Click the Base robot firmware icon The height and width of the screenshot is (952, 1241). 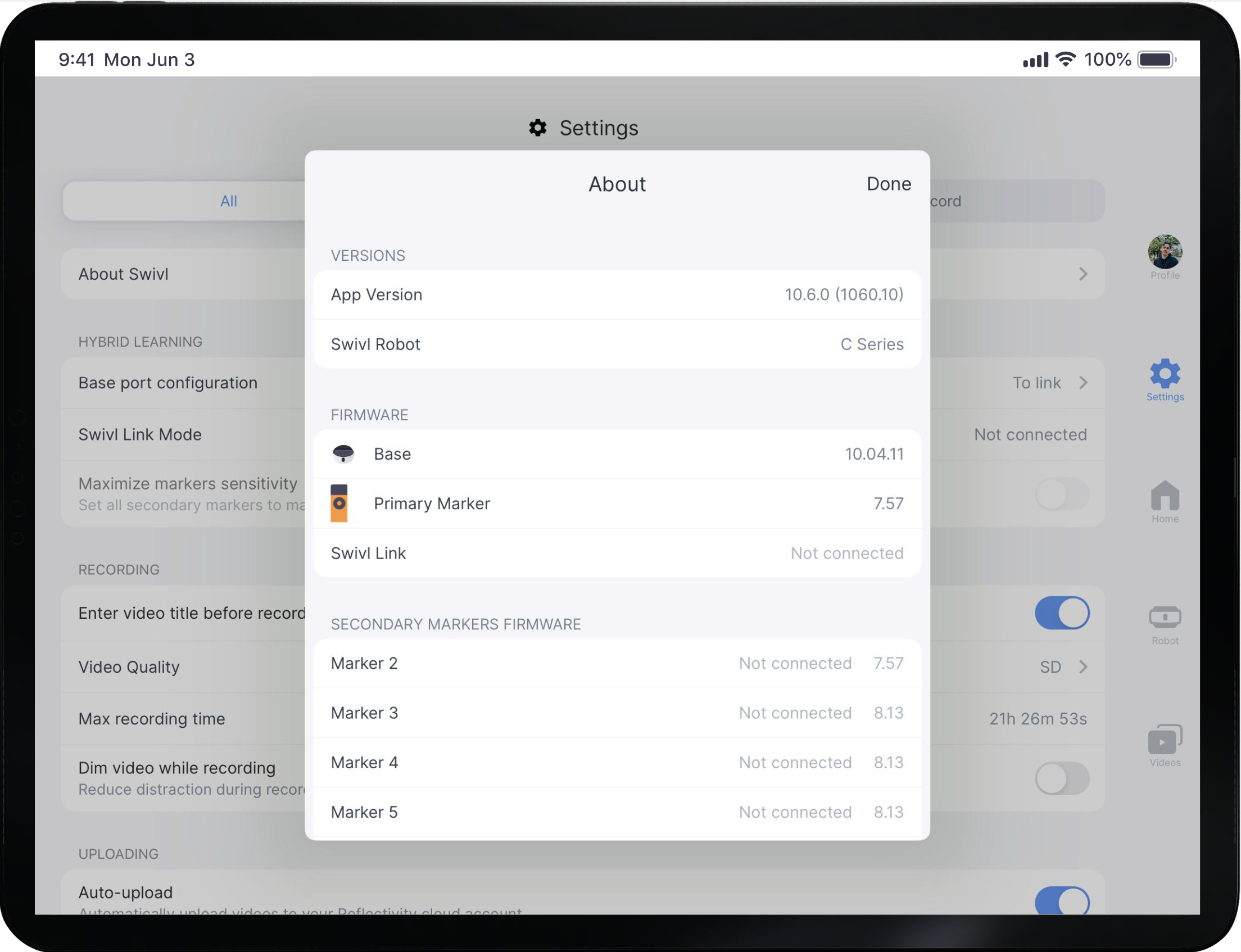(343, 454)
